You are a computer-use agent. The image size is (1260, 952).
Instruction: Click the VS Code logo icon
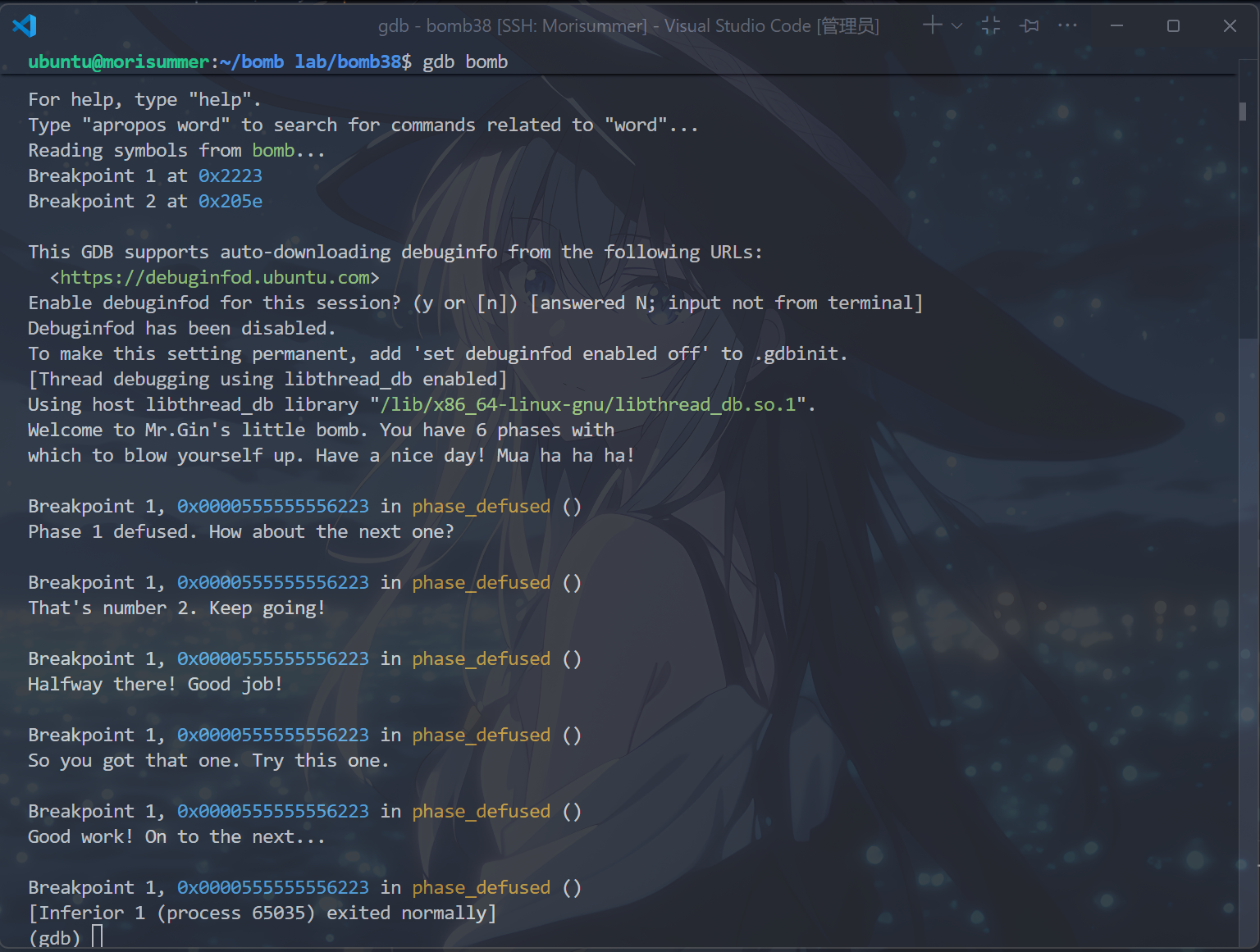(x=25, y=26)
